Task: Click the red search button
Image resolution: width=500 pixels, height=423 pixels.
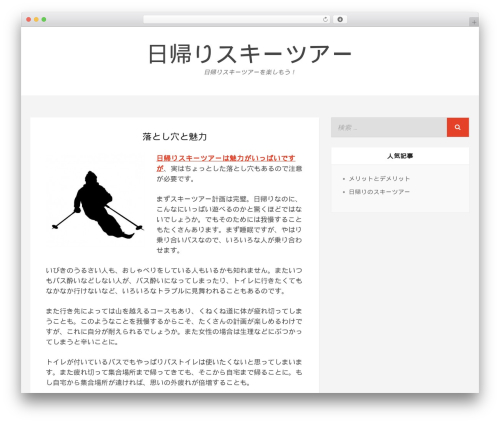Action: point(458,127)
